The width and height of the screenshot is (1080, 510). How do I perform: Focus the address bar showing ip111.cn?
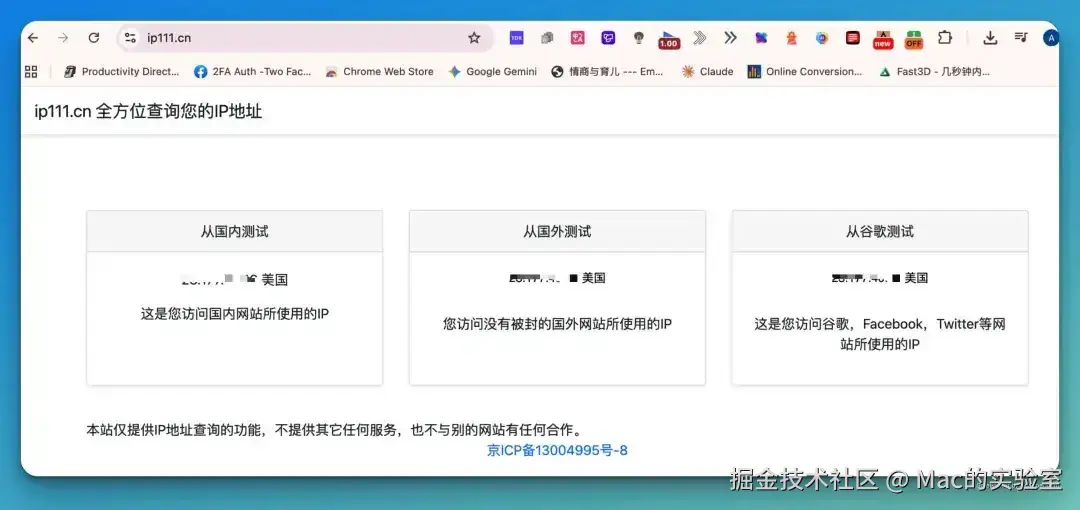[x=306, y=38]
